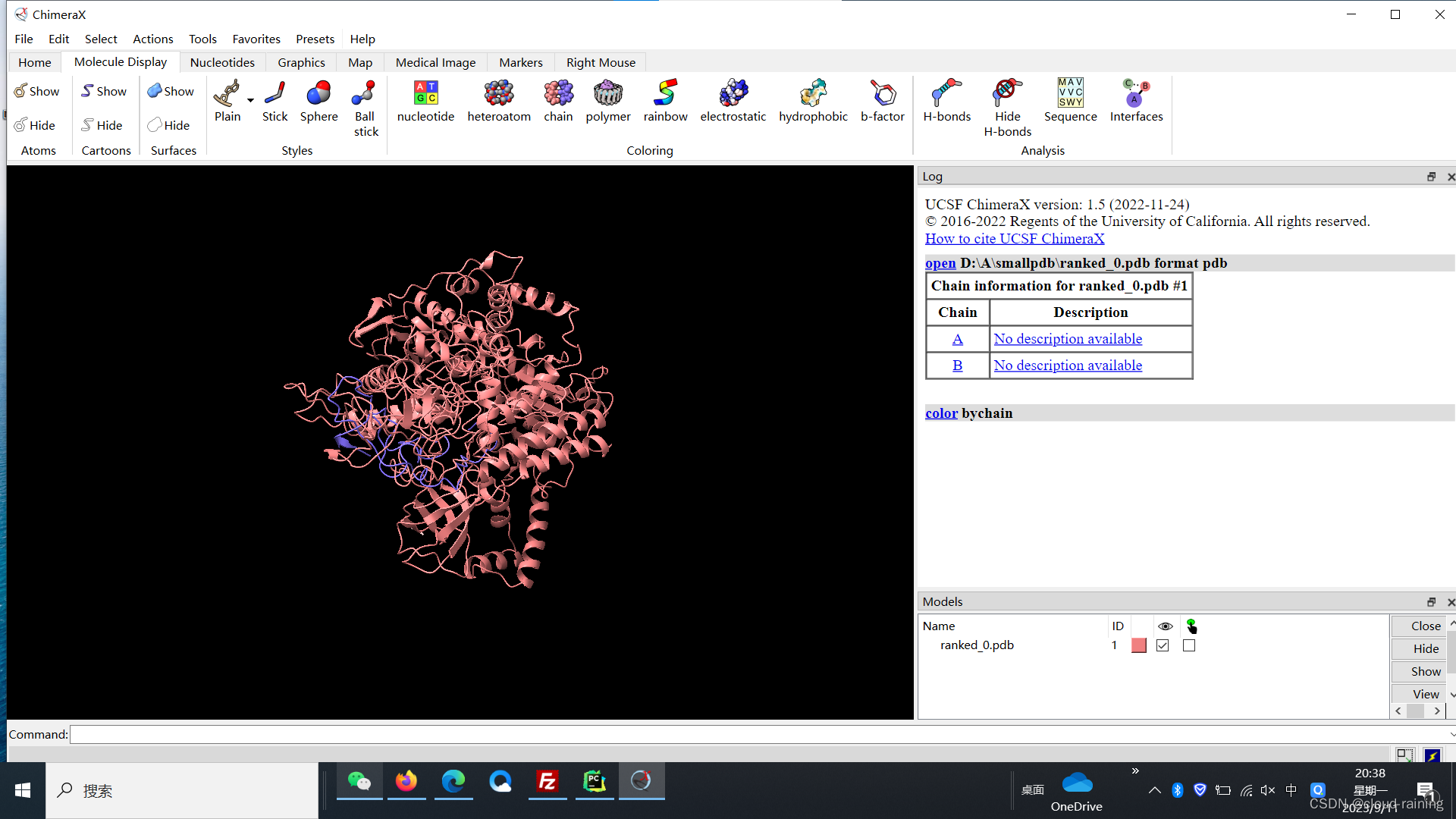Screen dimensions: 1456x819
Task: Click the ranked_0.pdb model color swatch
Action: tap(1138, 645)
